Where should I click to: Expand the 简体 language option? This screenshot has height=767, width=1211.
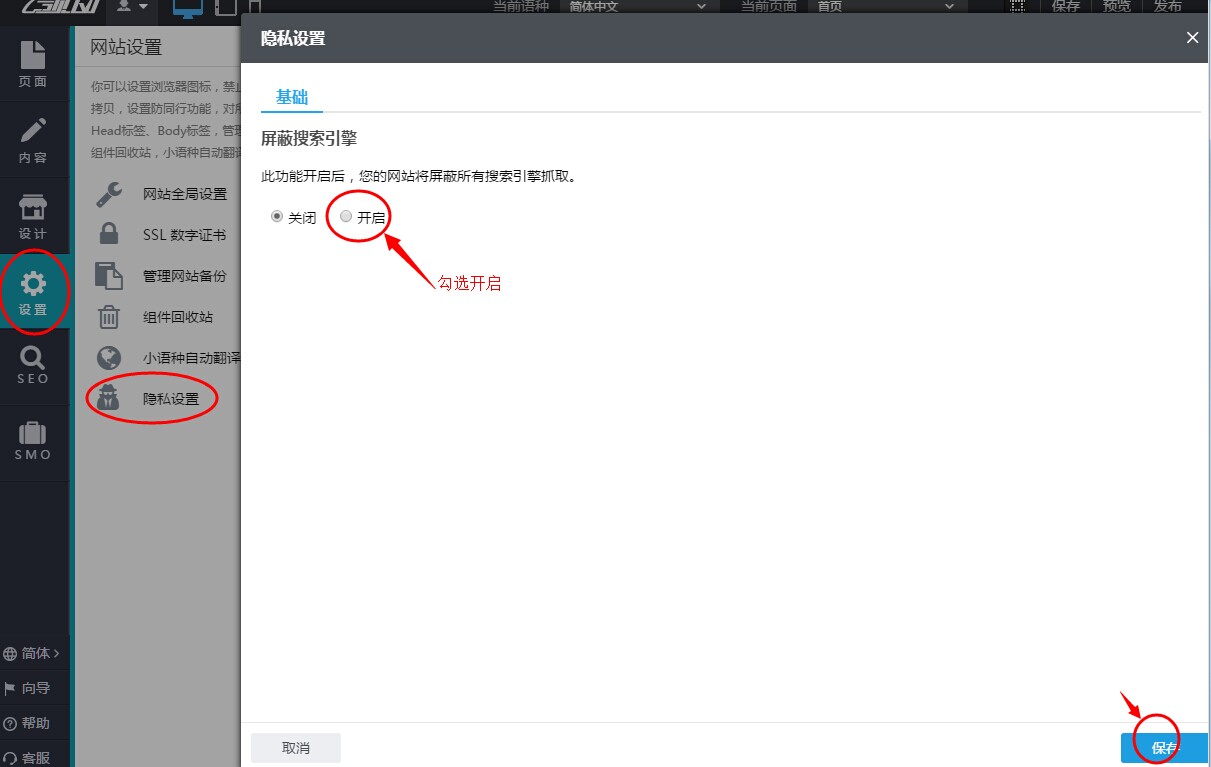tap(32, 653)
